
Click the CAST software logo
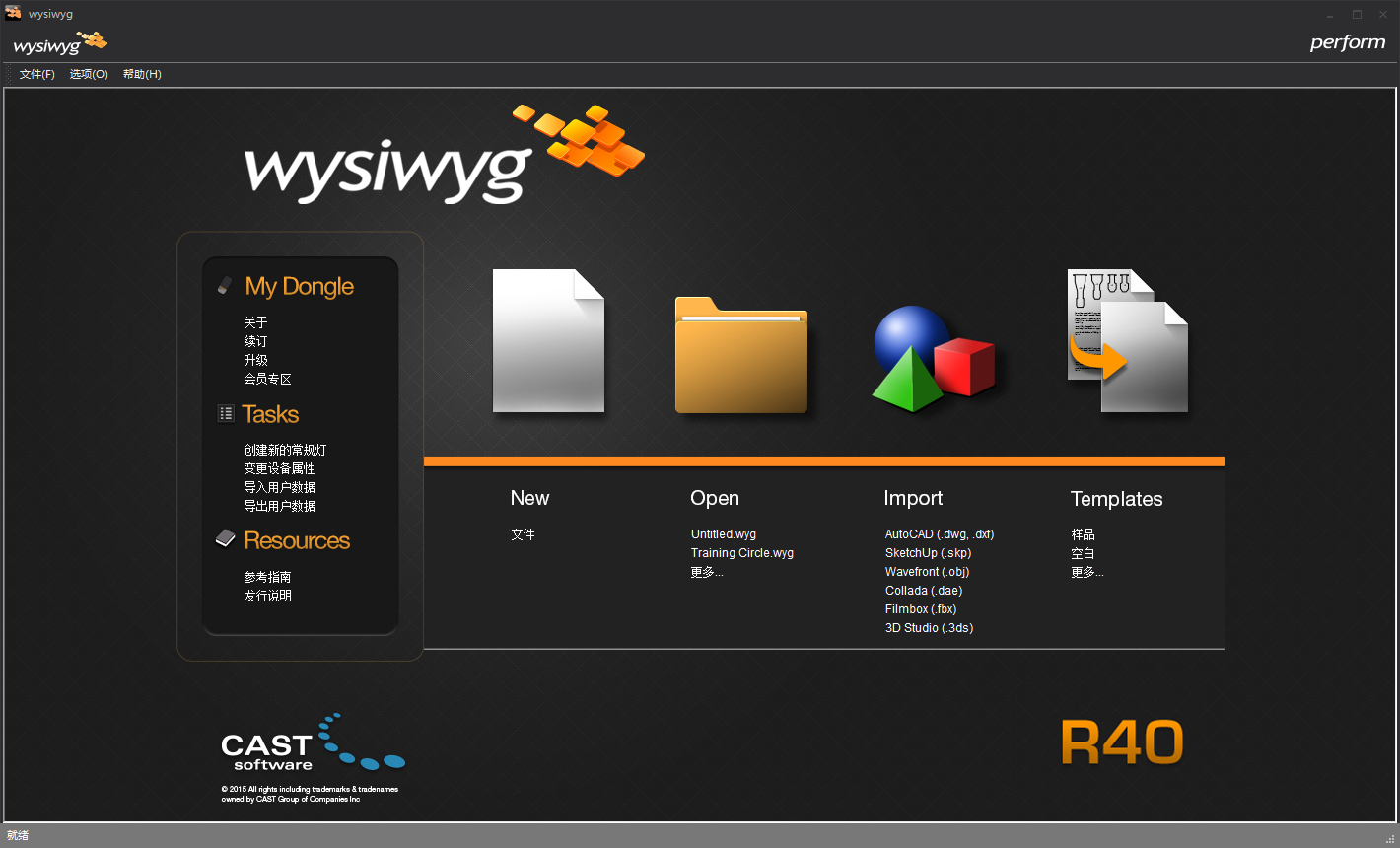point(313,743)
